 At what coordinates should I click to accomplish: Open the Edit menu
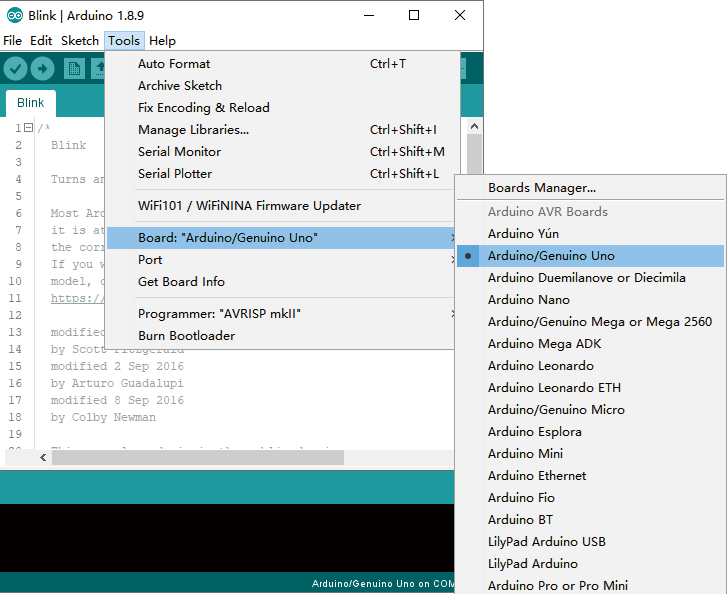click(41, 41)
